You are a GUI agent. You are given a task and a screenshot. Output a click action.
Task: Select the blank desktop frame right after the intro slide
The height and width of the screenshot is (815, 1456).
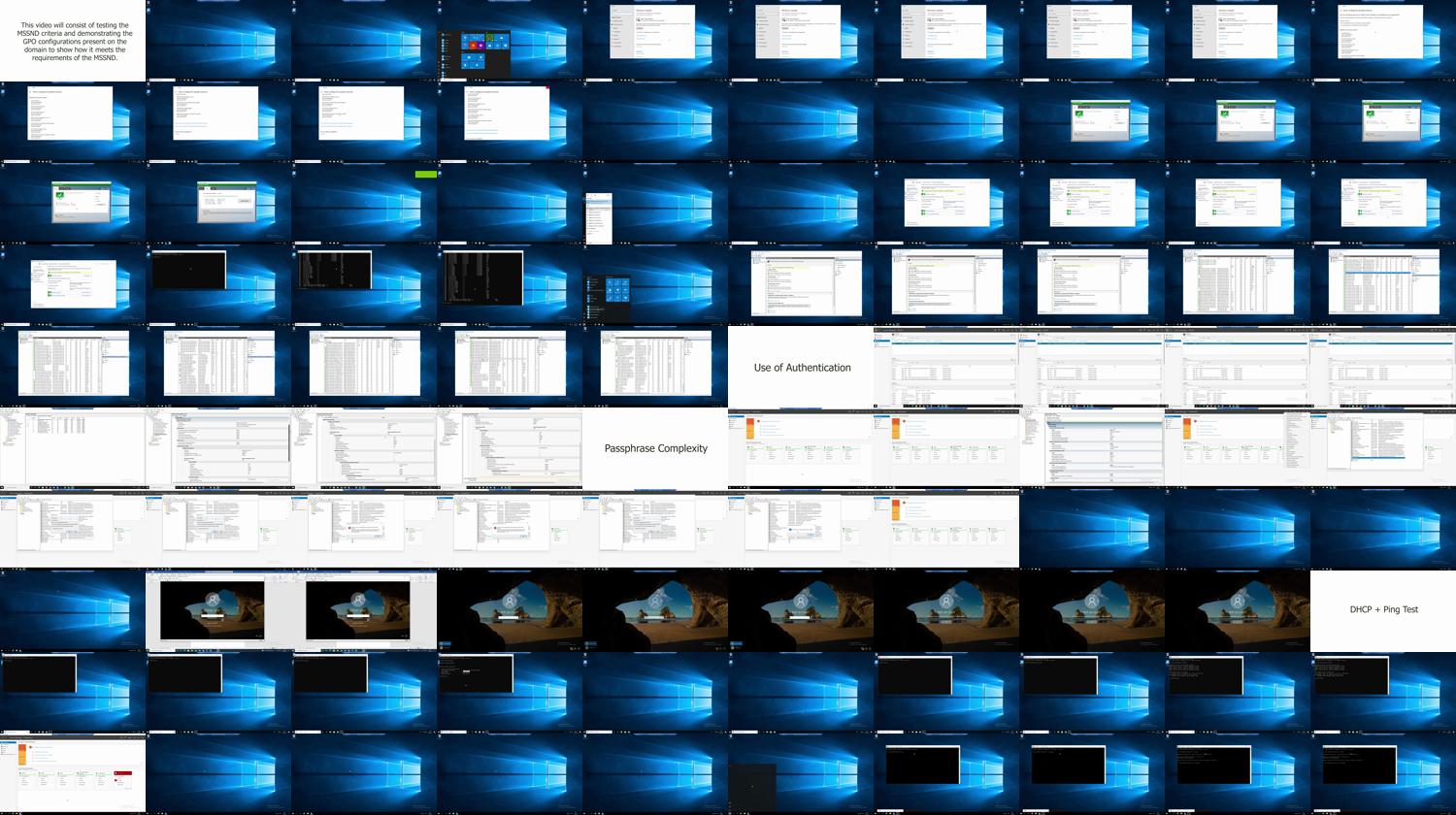218,41
